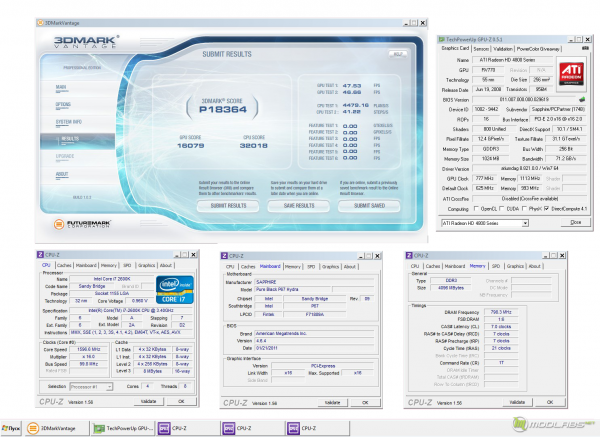Screen dimensions: 600x437
Task: Open Memory tab in the CPU-Z processor window
Action: 109,265
